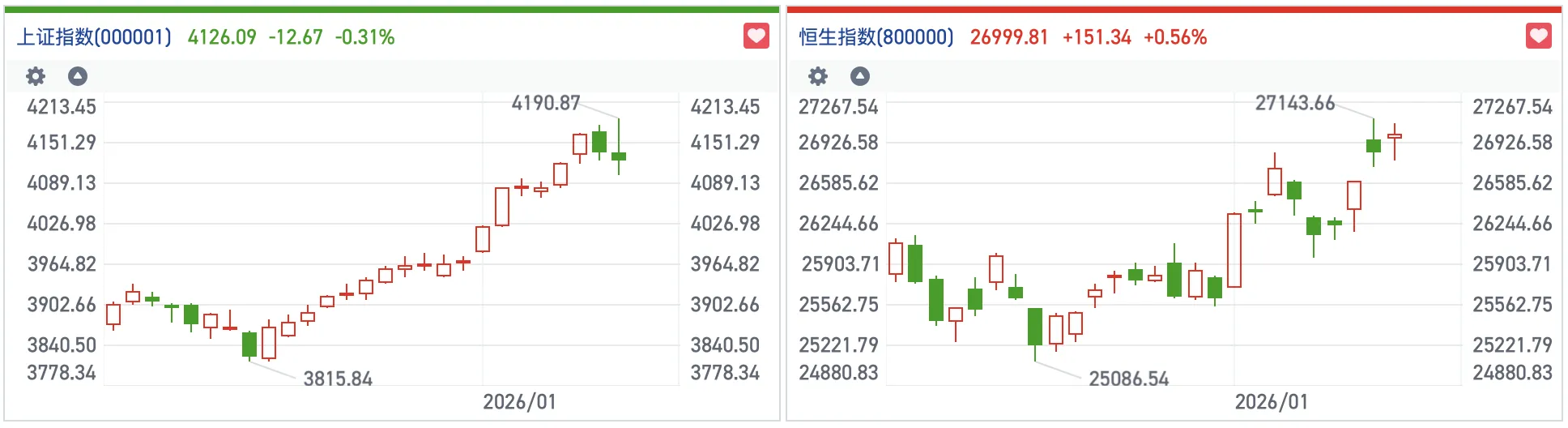Open settings gear on 上证指数 chart
The image size is (1568, 428).
[x=36, y=76]
